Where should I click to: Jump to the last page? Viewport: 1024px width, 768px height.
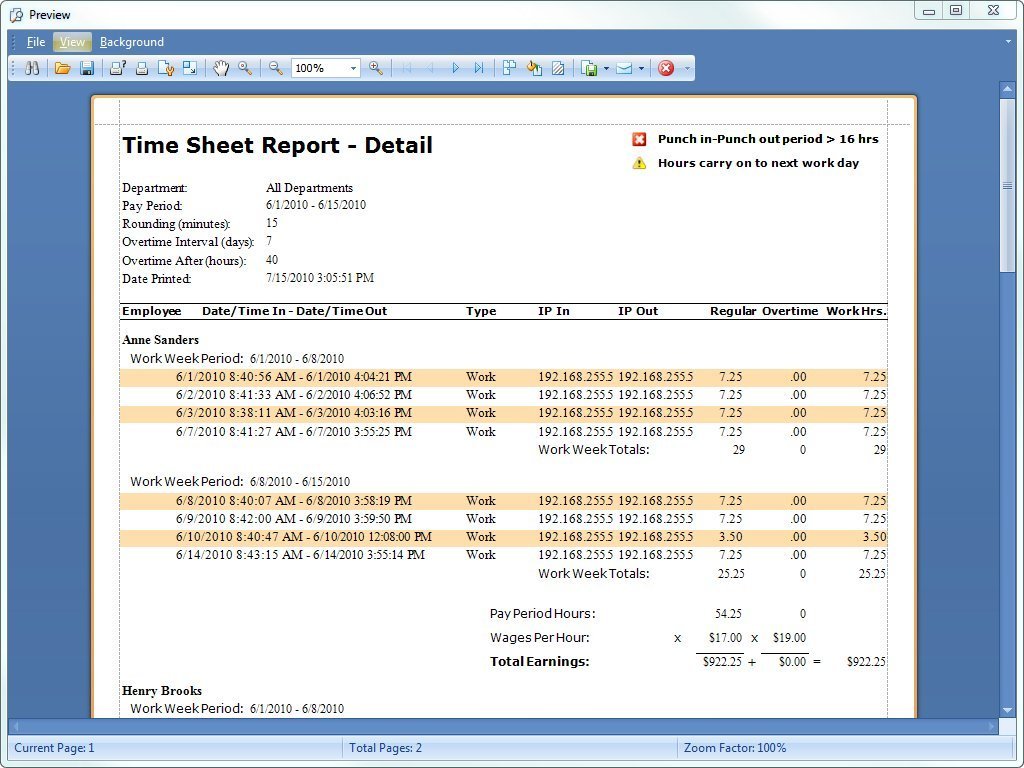(479, 68)
